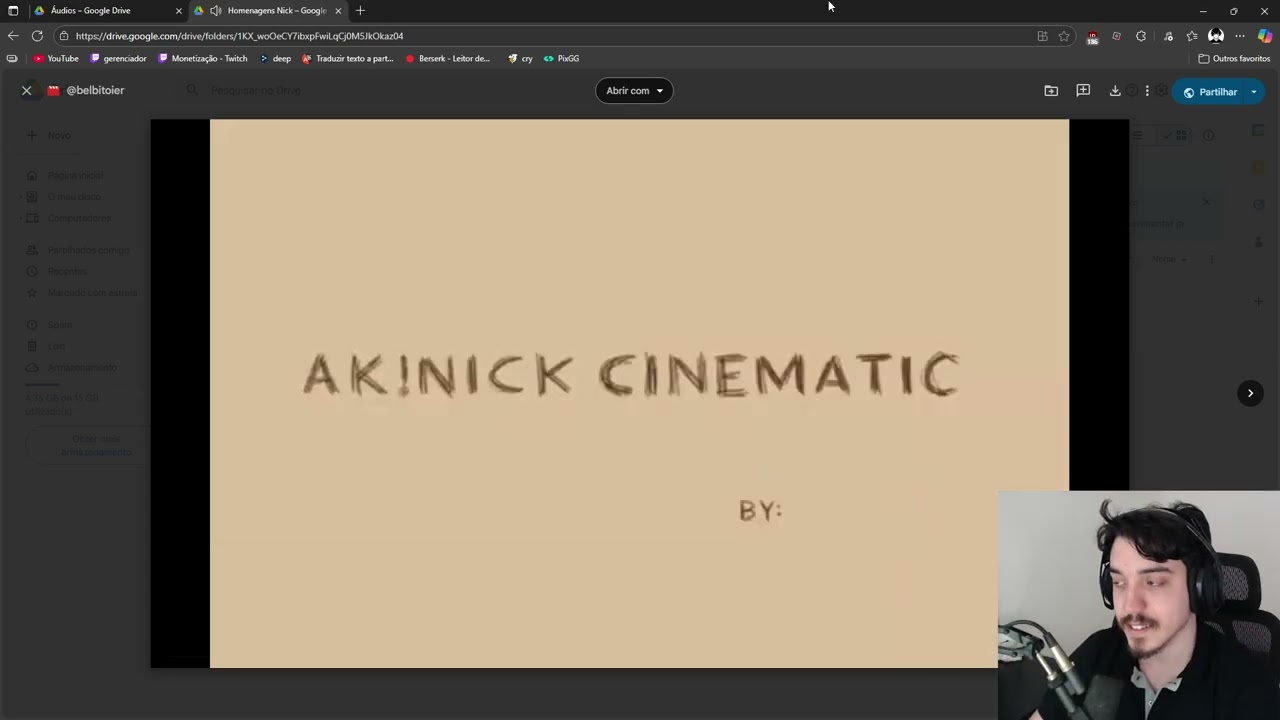
Task: Open the 'Outros favoritos' folder
Action: [1234, 59]
